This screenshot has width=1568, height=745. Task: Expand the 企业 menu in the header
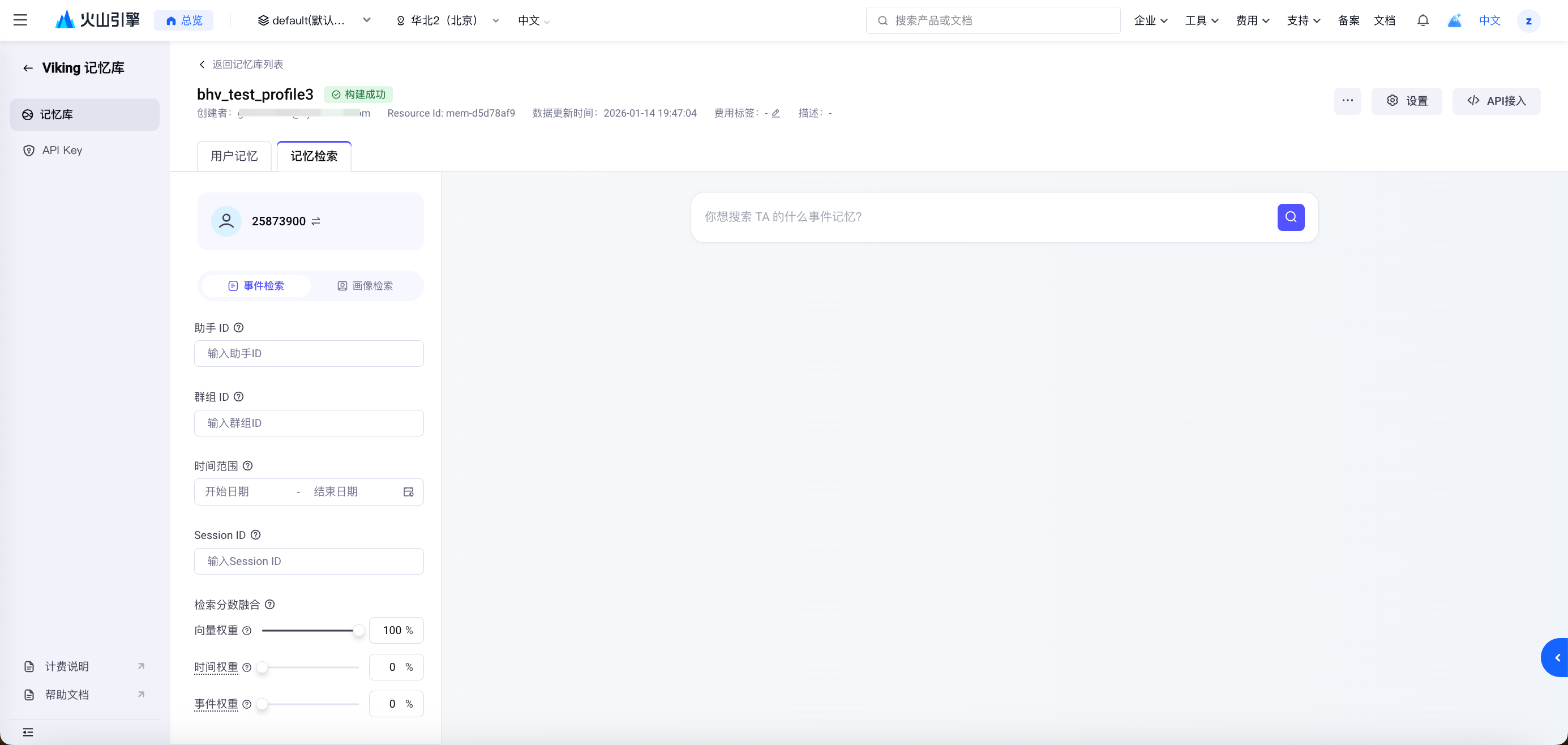pos(1150,21)
